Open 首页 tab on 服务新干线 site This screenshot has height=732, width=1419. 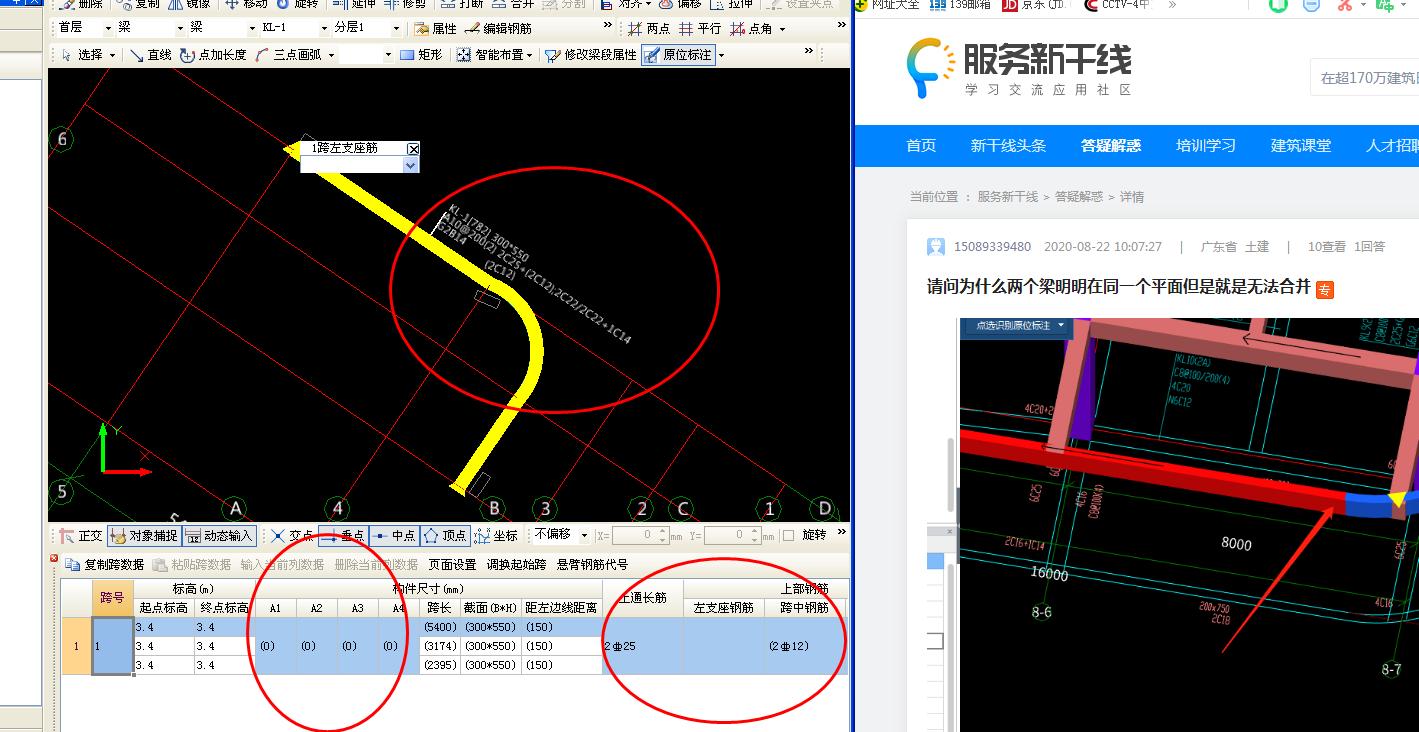click(x=921, y=145)
